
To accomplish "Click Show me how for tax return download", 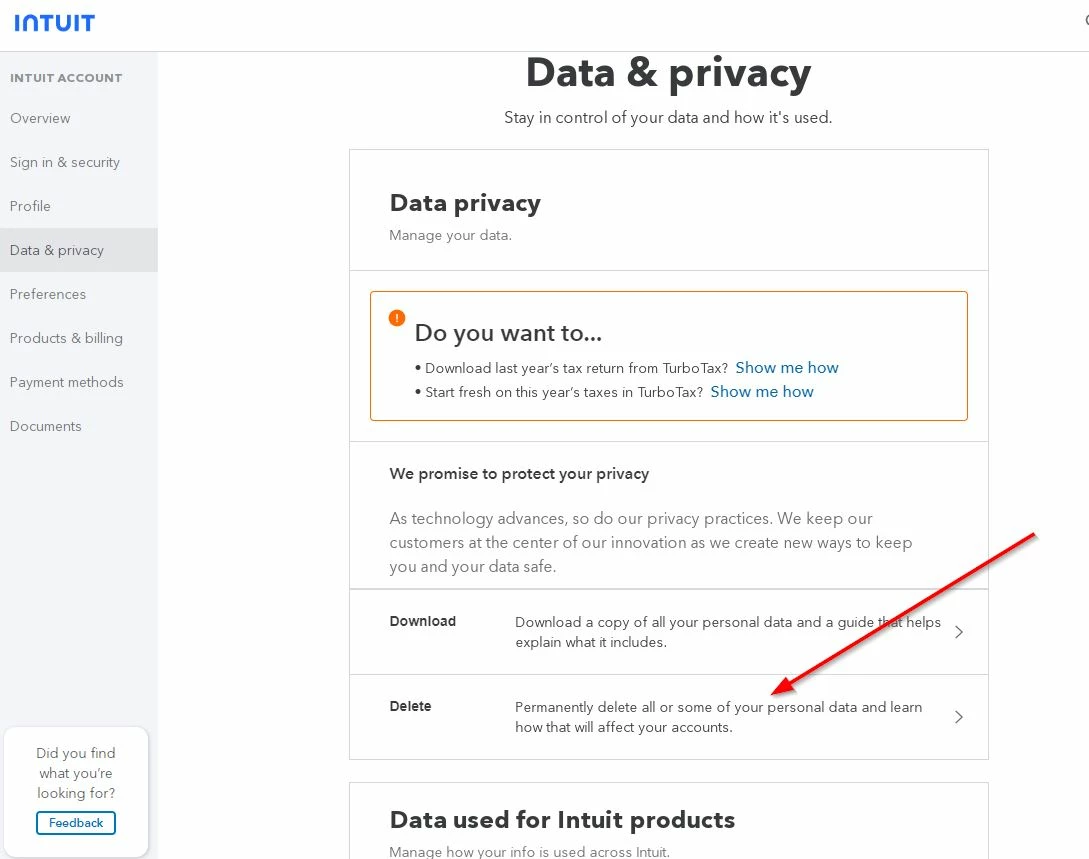I will point(787,367).
